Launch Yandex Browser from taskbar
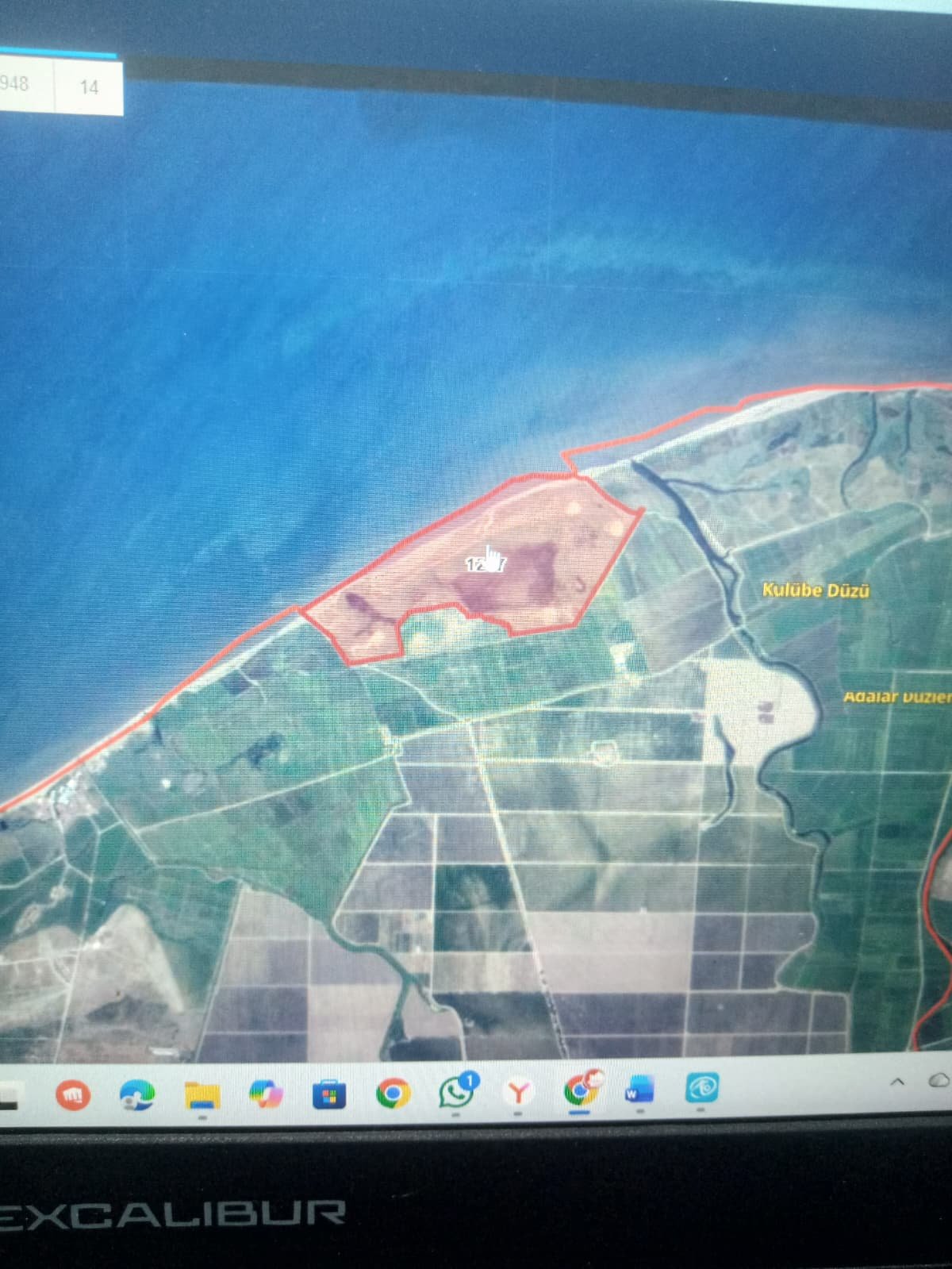This screenshot has width=952, height=1269. click(x=518, y=1093)
